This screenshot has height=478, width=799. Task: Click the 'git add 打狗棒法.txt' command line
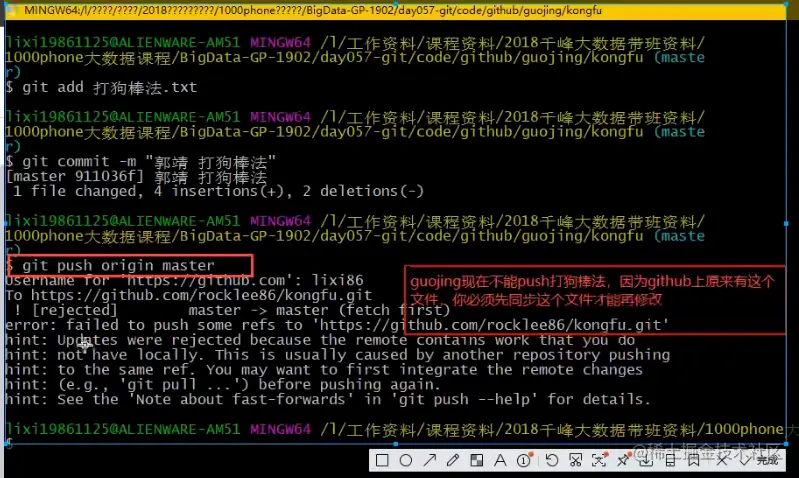(x=101, y=87)
